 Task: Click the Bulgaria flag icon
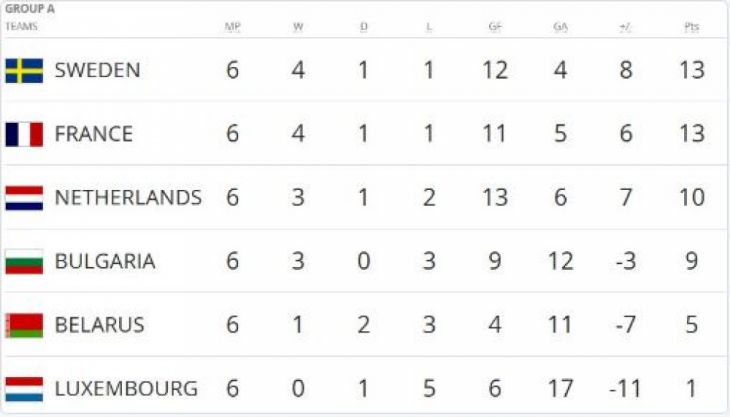[24, 262]
